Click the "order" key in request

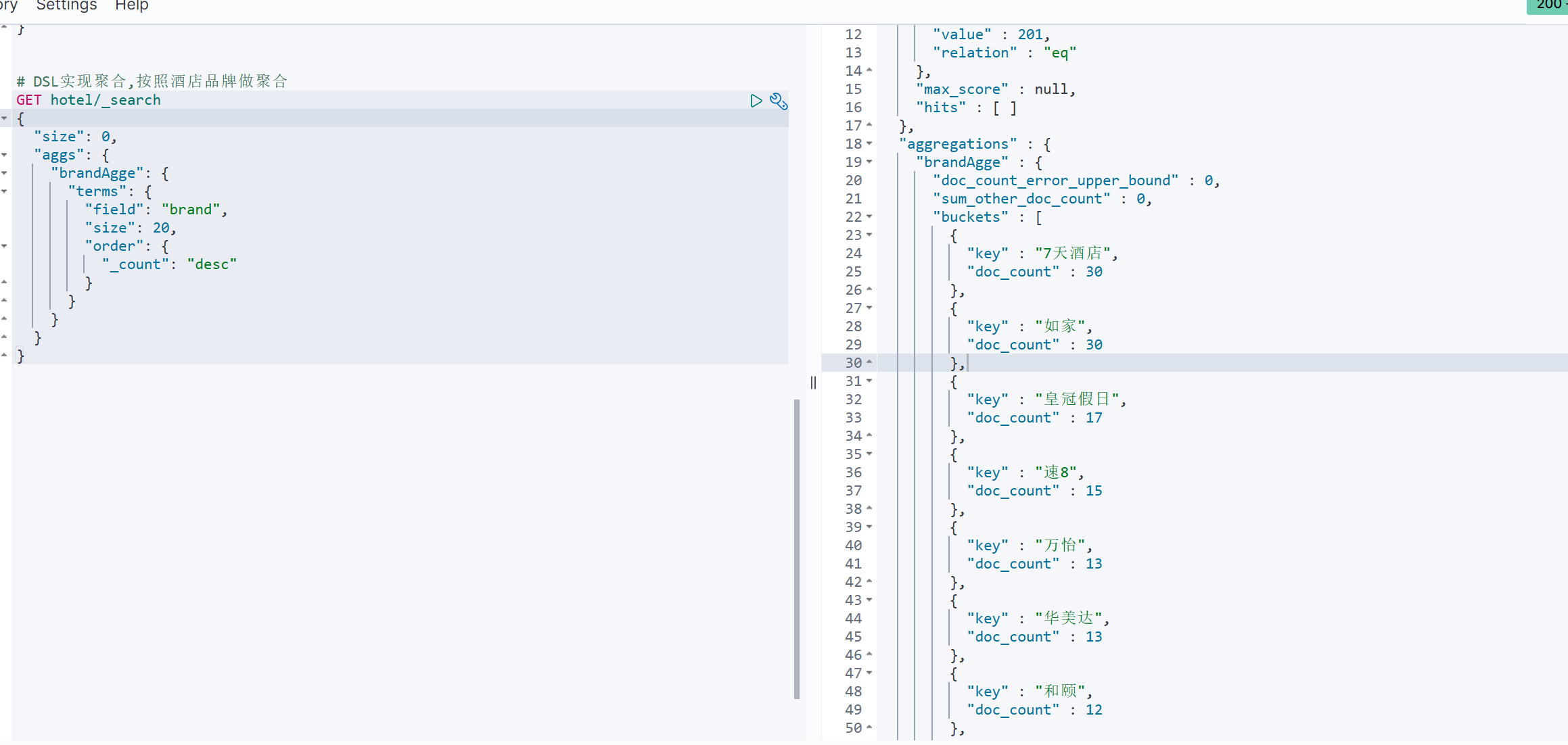click(114, 246)
